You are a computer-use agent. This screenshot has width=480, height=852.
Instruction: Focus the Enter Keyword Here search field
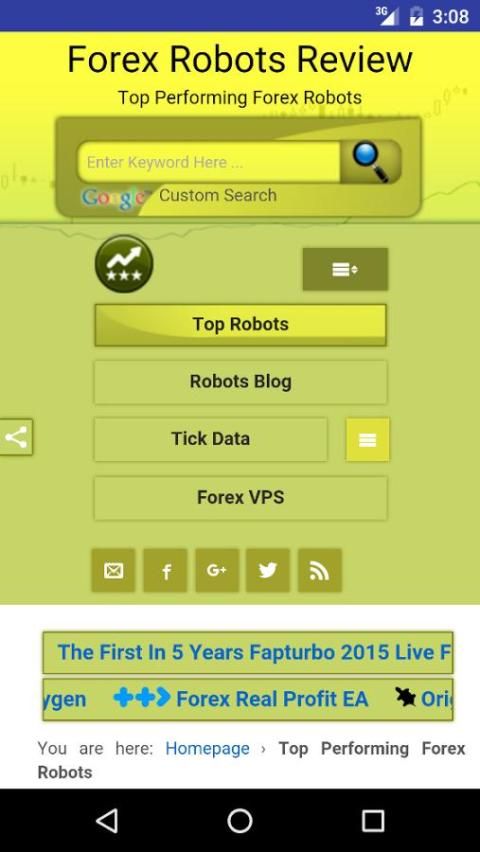point(209,162)
